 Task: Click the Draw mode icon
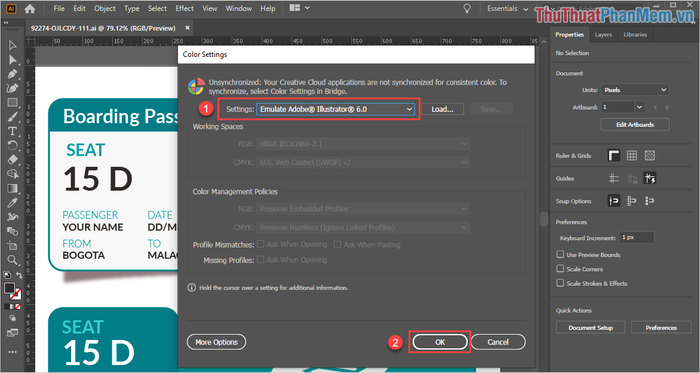pos(12,318)
